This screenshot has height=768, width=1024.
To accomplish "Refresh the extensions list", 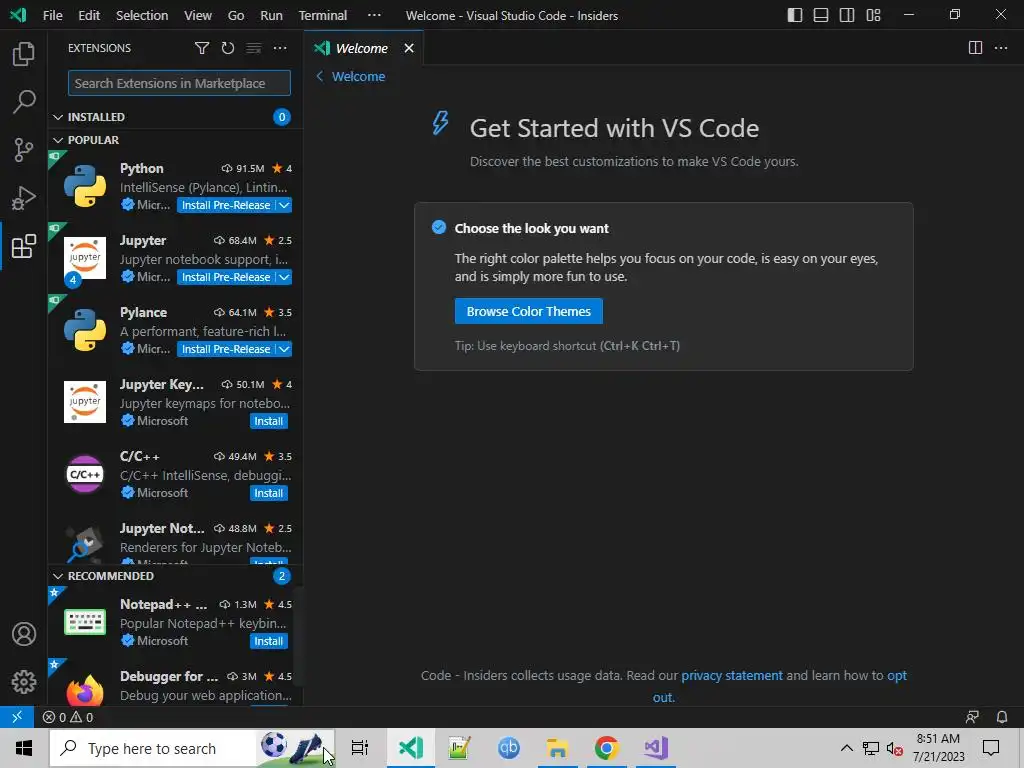I will pyautogui.click(x=227, y=48).
